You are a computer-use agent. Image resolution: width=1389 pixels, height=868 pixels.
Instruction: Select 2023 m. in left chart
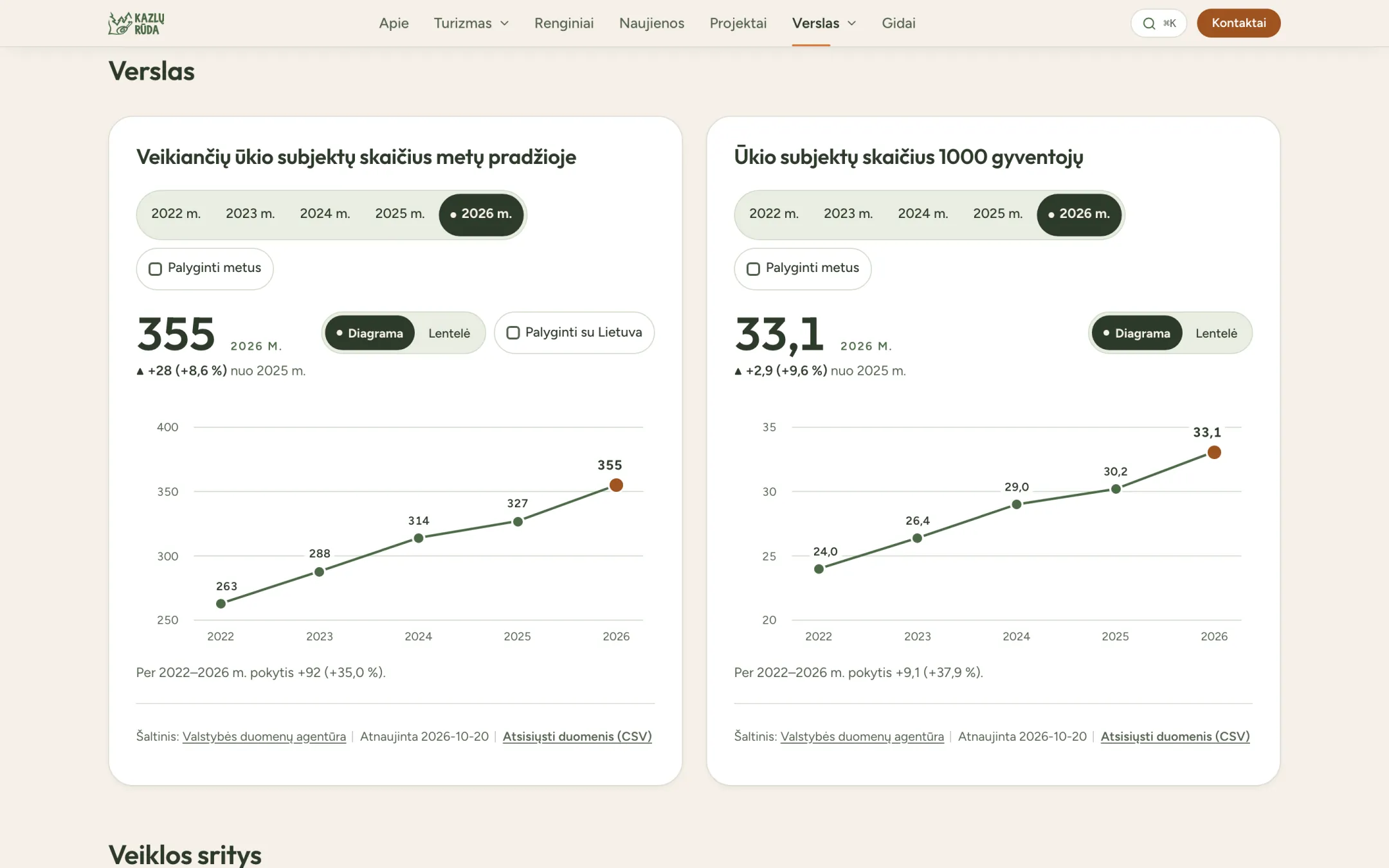(x=250, y=214)
